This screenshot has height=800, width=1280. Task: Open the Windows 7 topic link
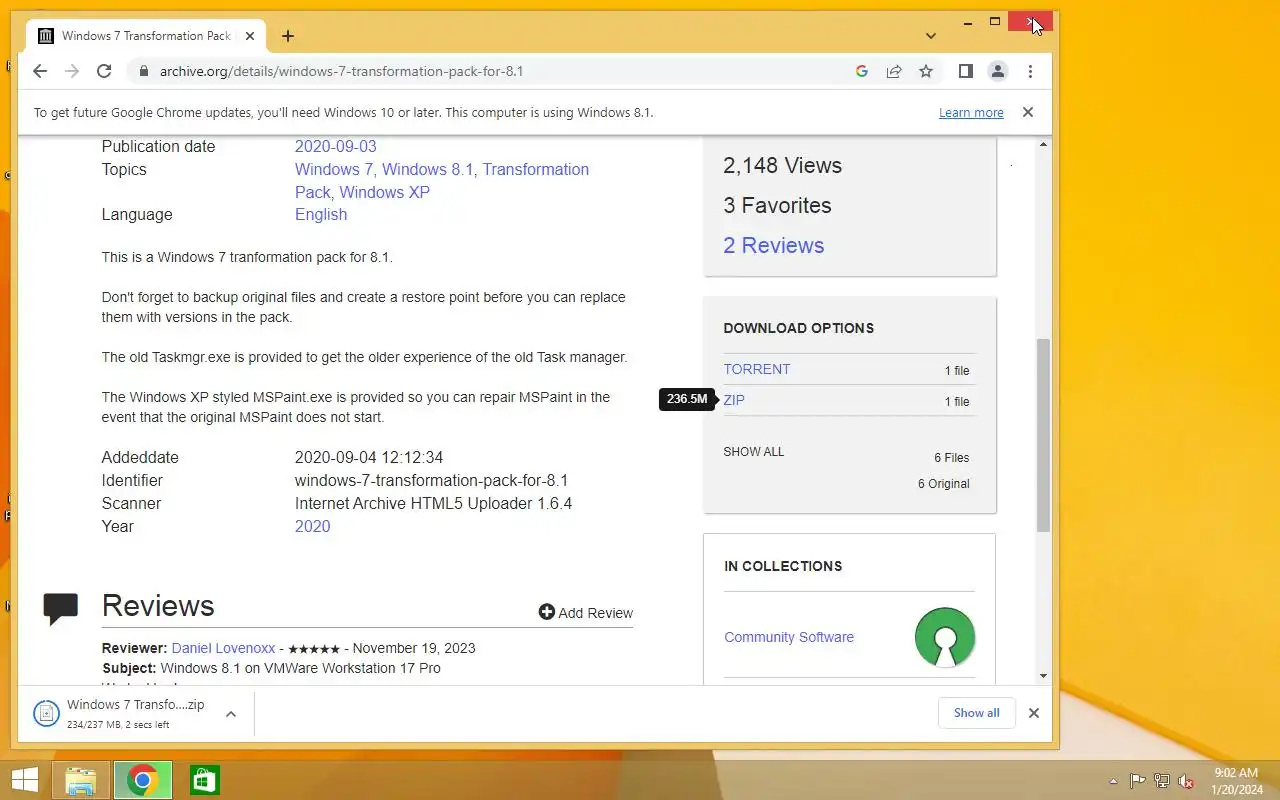tap(334, 169)
